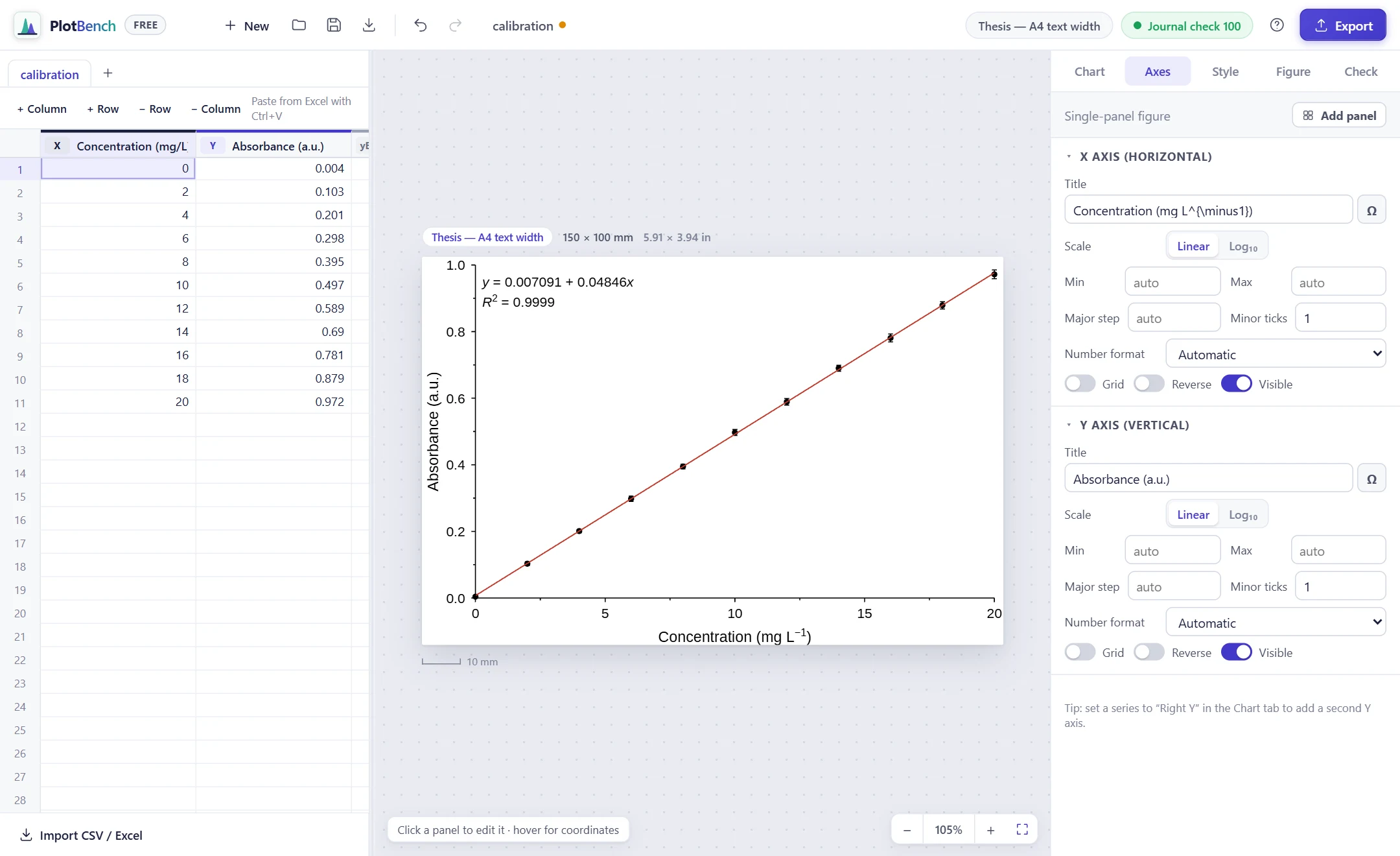Zoom in the canvas
This screenshot has width=1400, height=856.
pos(990,829)
